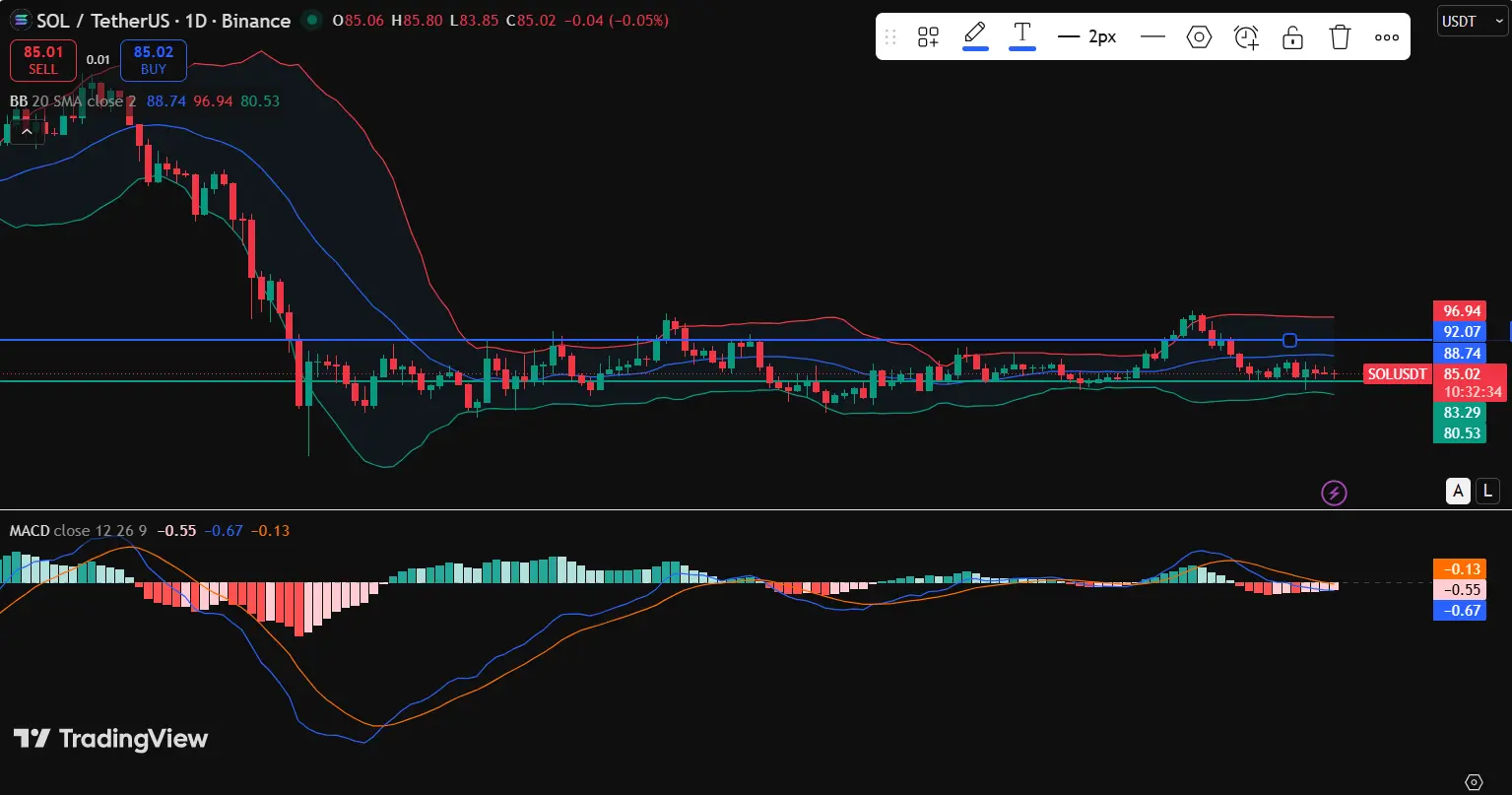The width and height of the screenshot is (1512, 795).
Task: Click the SOLUSDT 85.02 price label
Action: [x=1435, y=373]
